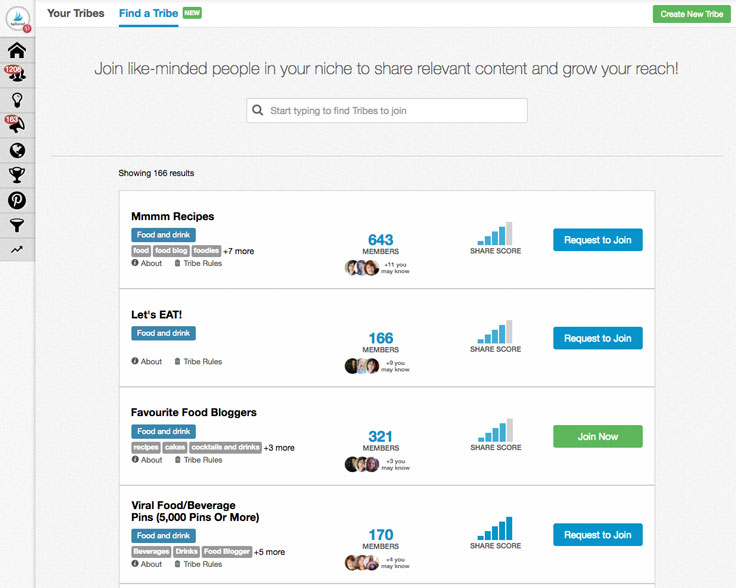Open the Pinterest icon in sidebar
Image resolution: width=736 pixels, height=588 pixels.
(17, 200)
